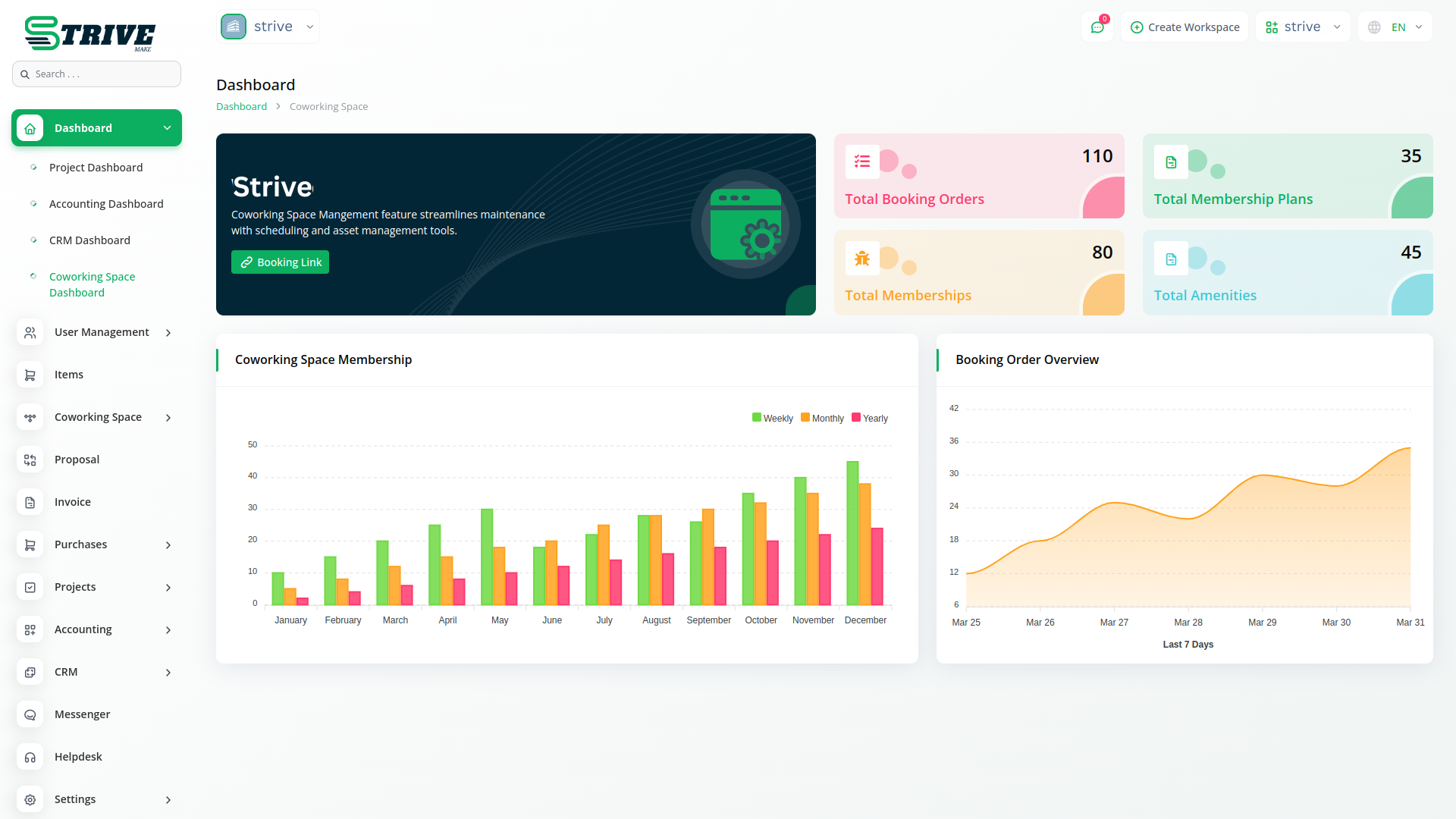The height and width of the screenshot is (819, 1456).
Task: Toggle the Weekly series in chart legend
Action: 772,418
